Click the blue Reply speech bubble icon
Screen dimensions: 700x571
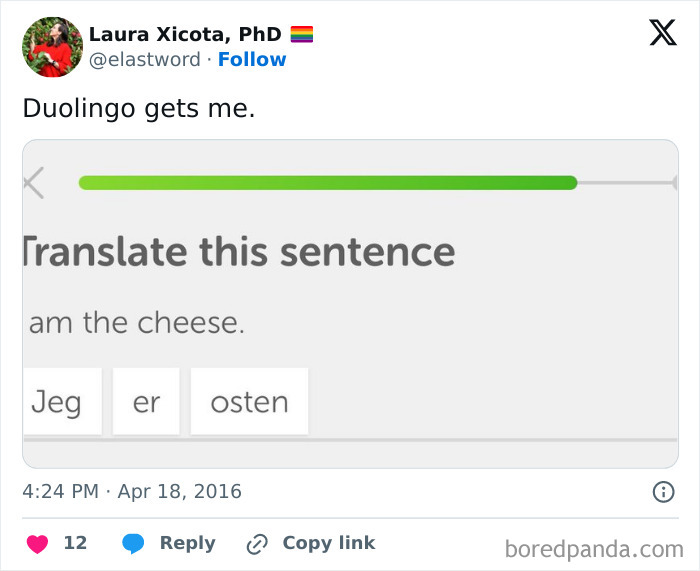[134, 543]
